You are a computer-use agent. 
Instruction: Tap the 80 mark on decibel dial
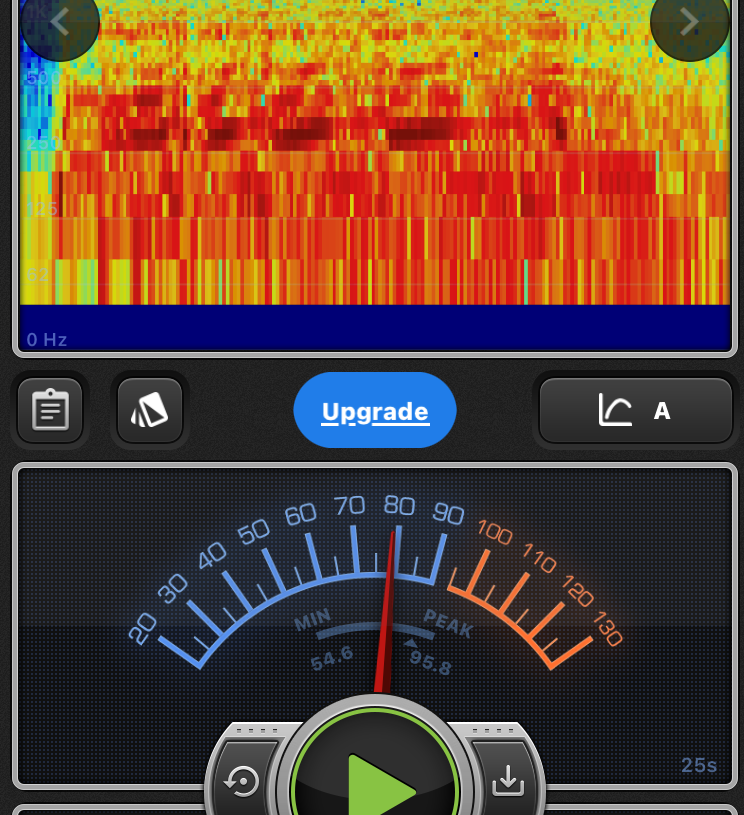(399, 505)
